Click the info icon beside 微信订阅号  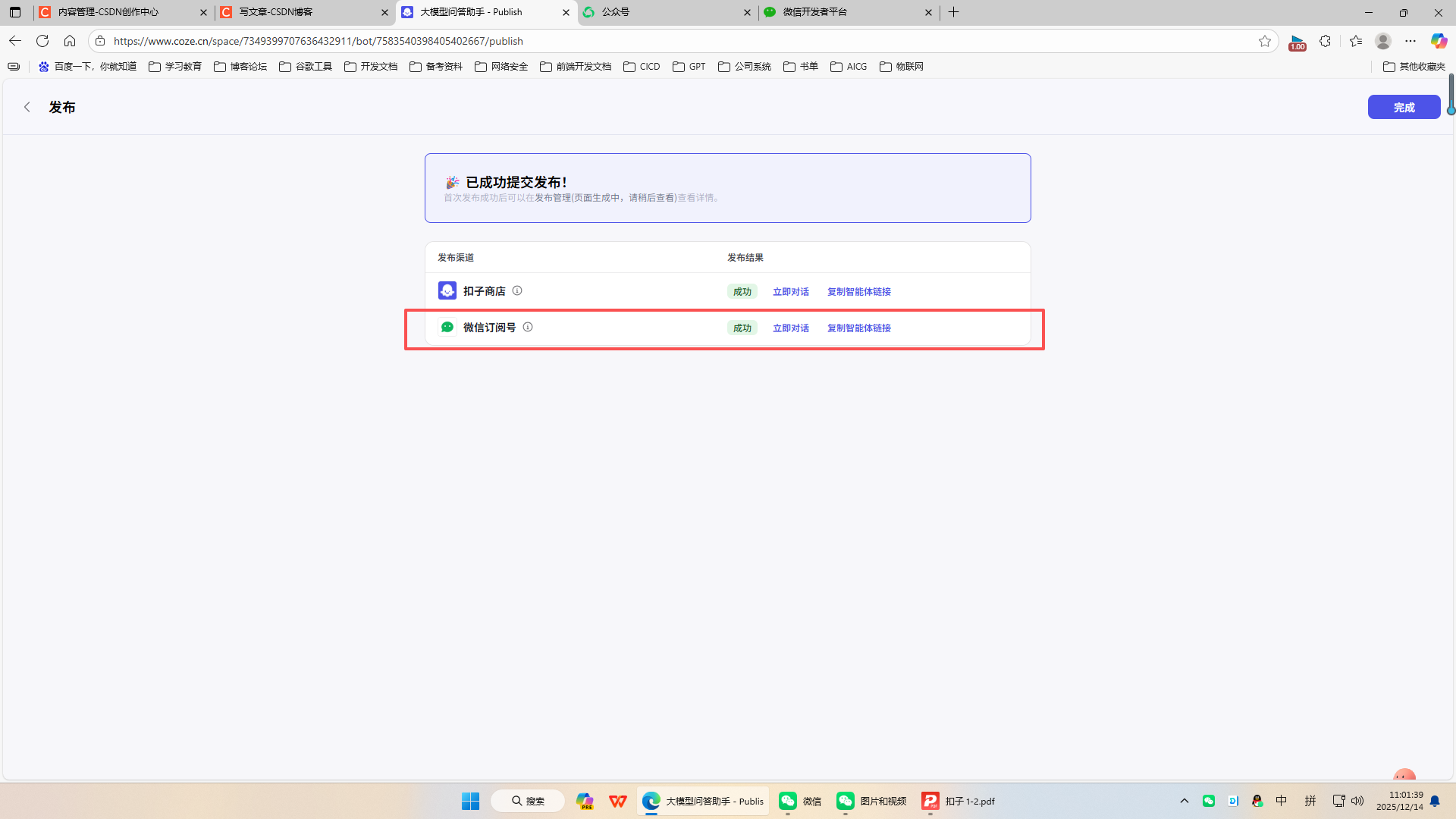528,327
